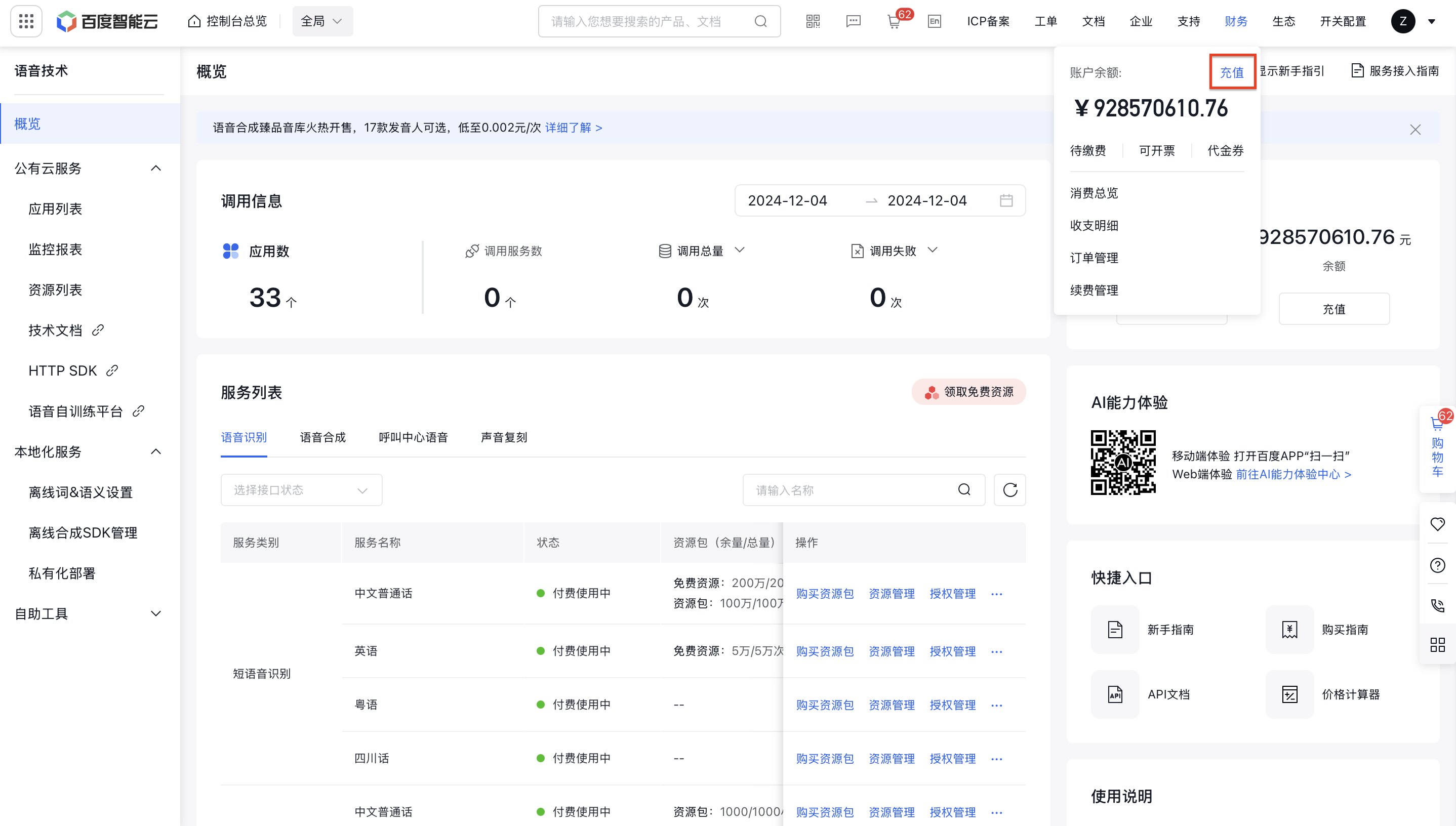Open 待缴费 in finance popup
Image resolution: width=1456 pixels, height=826 pixels.
pos(1087,150)
